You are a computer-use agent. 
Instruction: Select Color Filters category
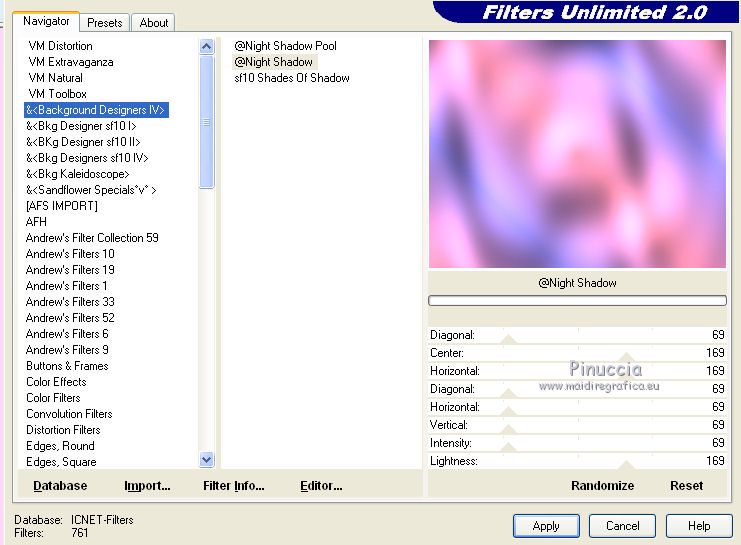click(x=53, y=398)
